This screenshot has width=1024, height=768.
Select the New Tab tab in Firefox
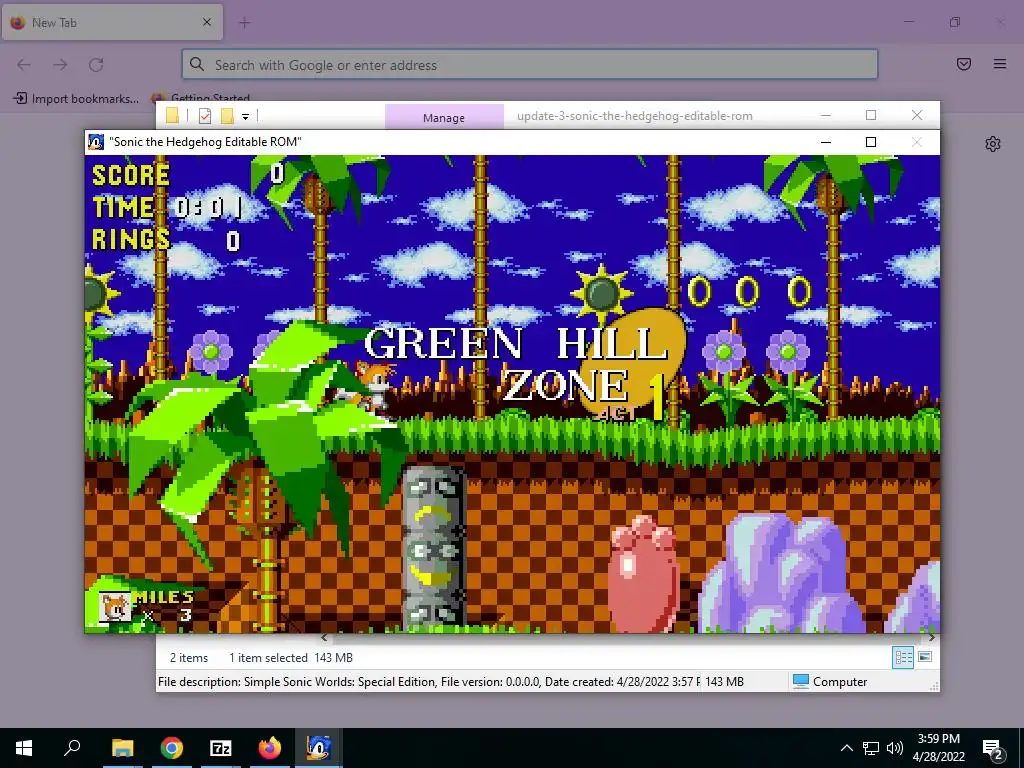click(x=112, y=22)
